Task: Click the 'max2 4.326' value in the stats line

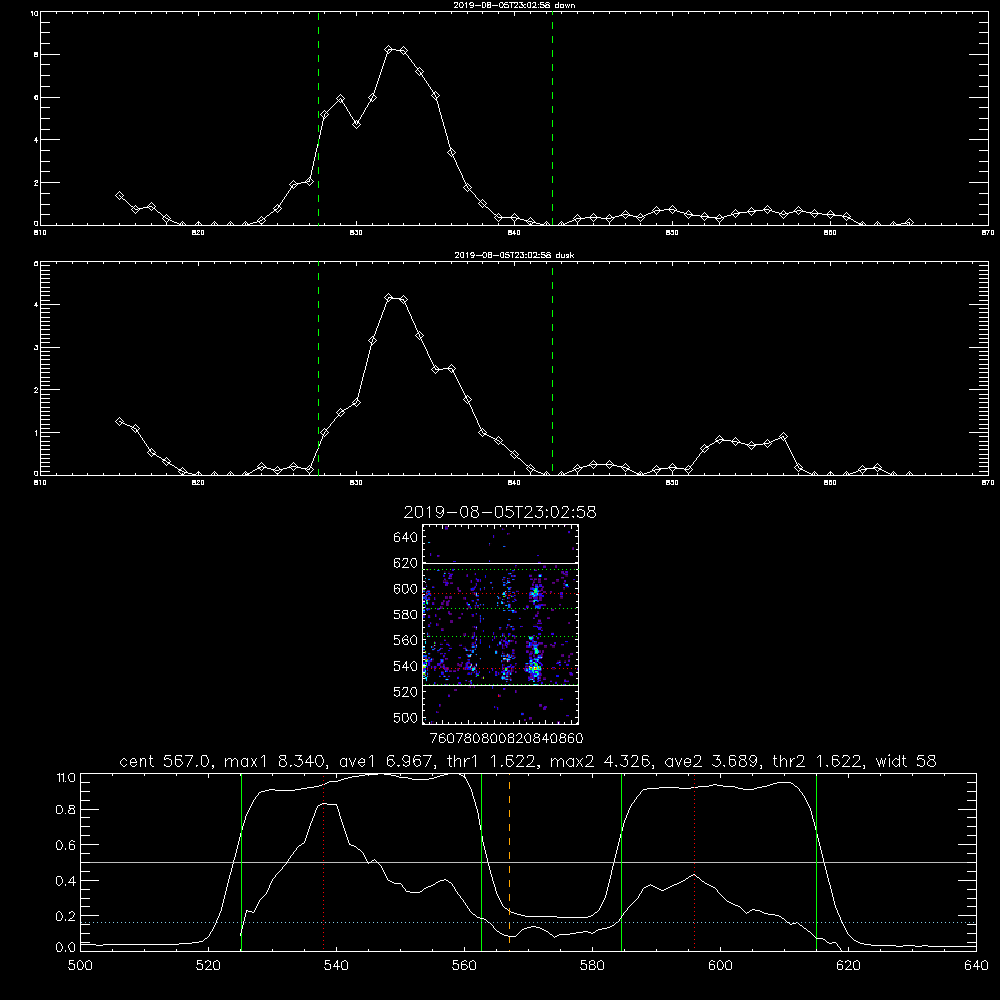Action: point(599,761)
